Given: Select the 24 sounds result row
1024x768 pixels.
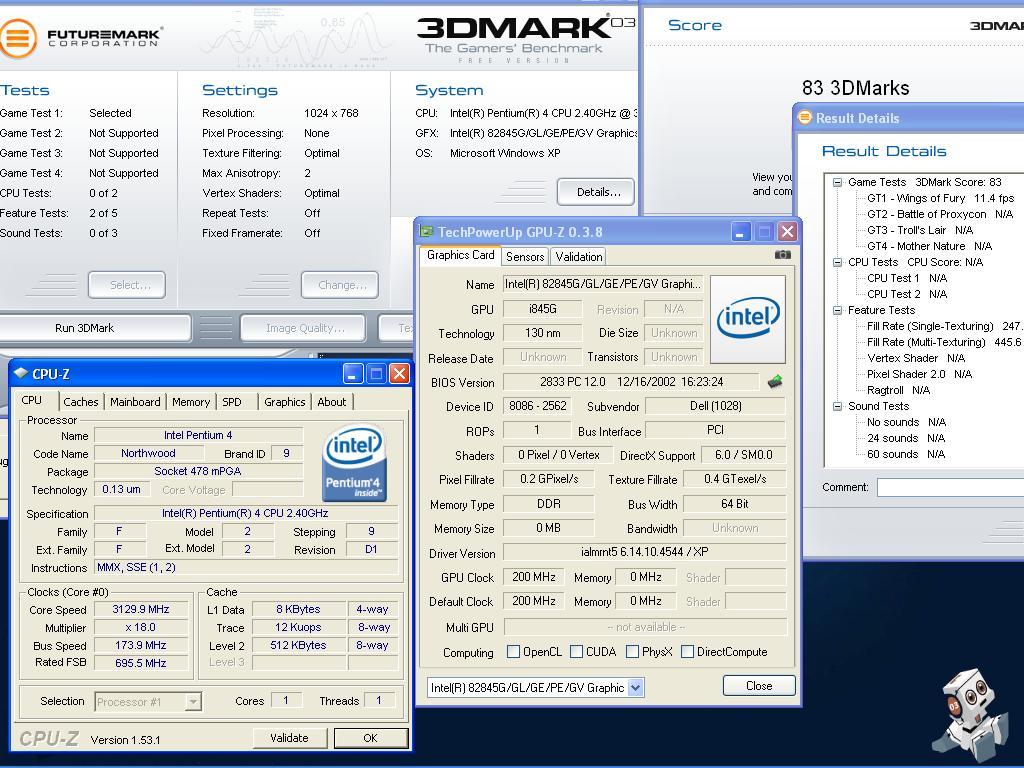Looking at the screenshot, I should (x=906, y=438).
